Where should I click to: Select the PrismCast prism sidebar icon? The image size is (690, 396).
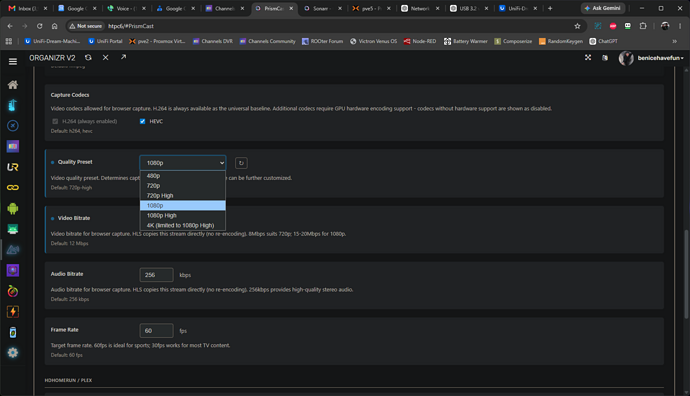(x=13, y=249)
